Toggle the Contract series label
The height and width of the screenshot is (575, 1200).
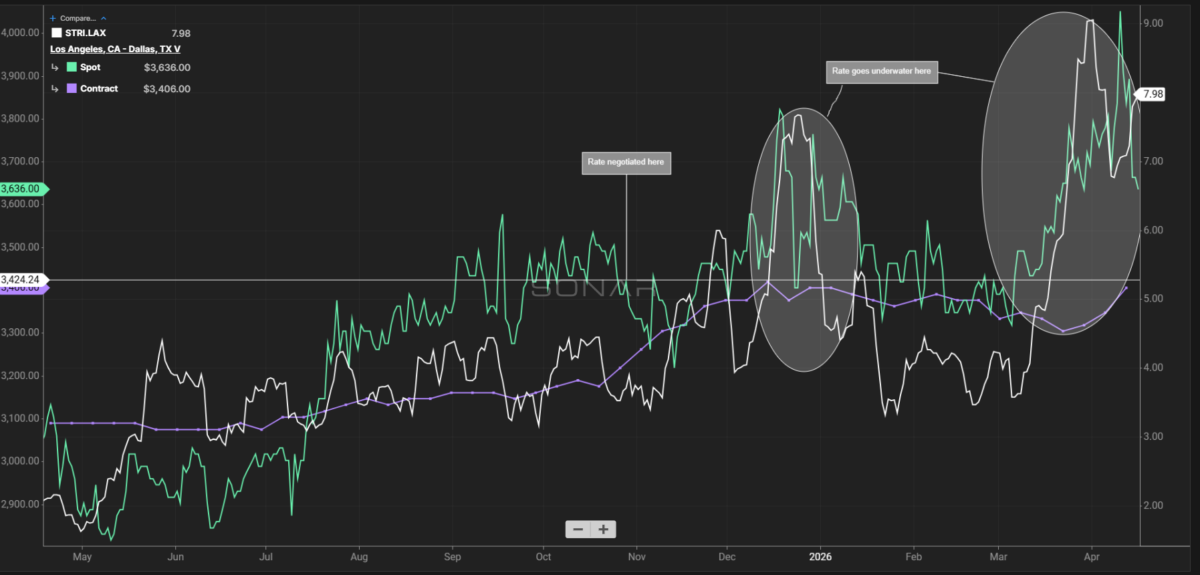(x=99, y=89)
